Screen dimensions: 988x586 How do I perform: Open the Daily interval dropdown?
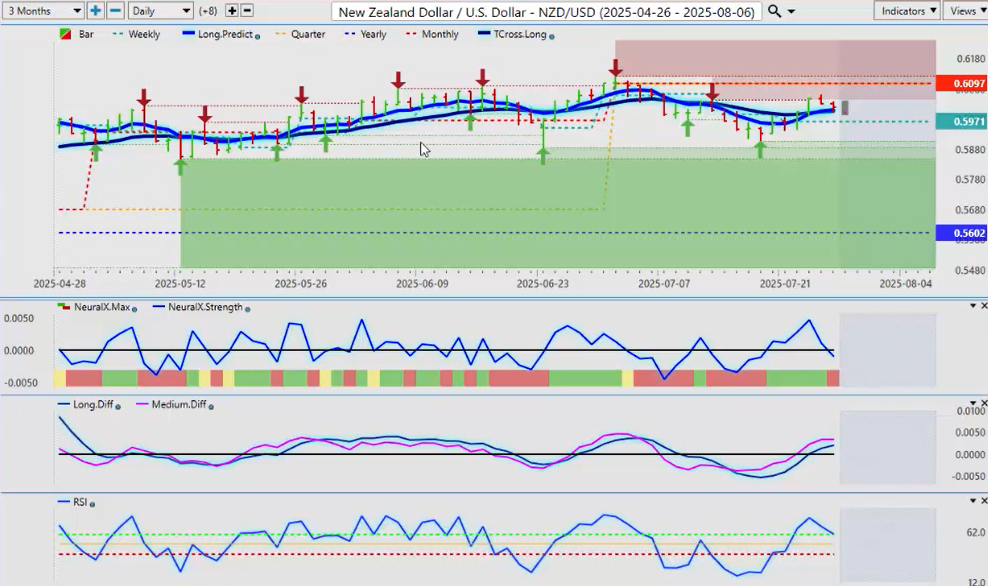(x=160, y=11)
